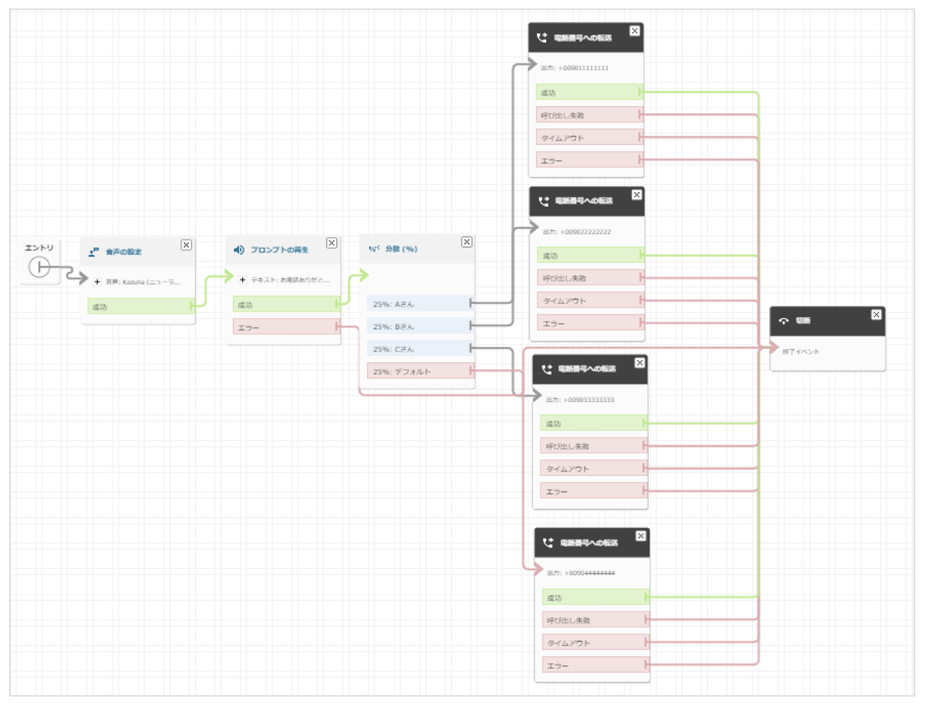Select 成功 branch in プロンプトの再生 block
This screenshot has width=925, height=705.
click(287, 304)
